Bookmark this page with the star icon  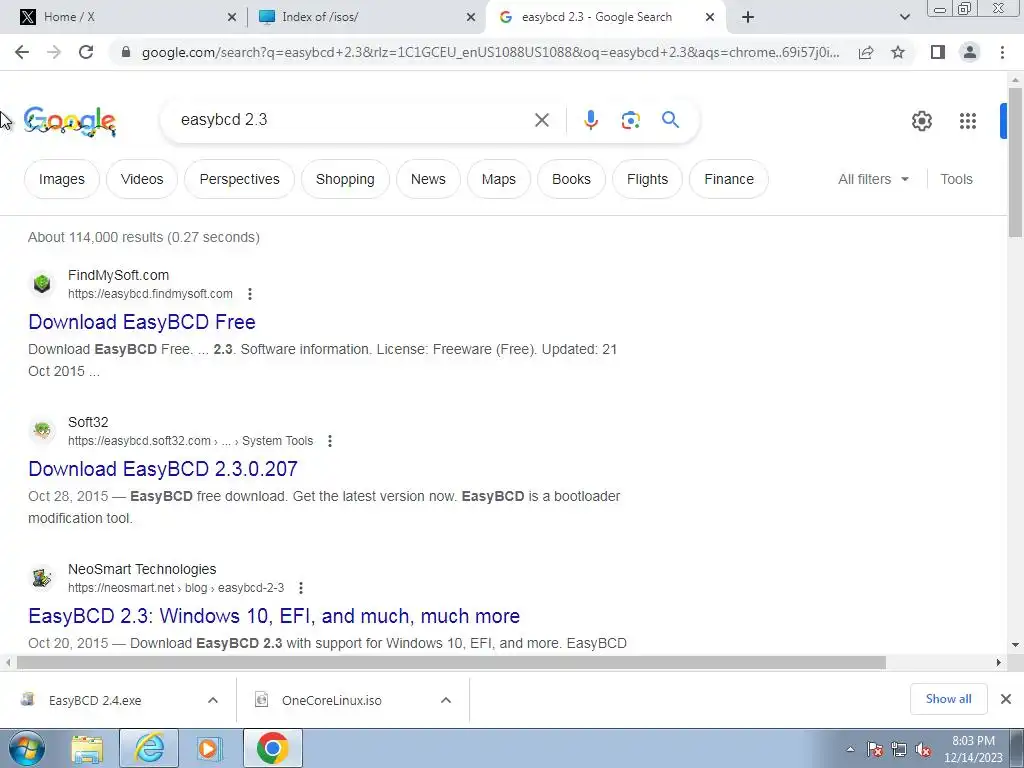click(x=898, y=52)
